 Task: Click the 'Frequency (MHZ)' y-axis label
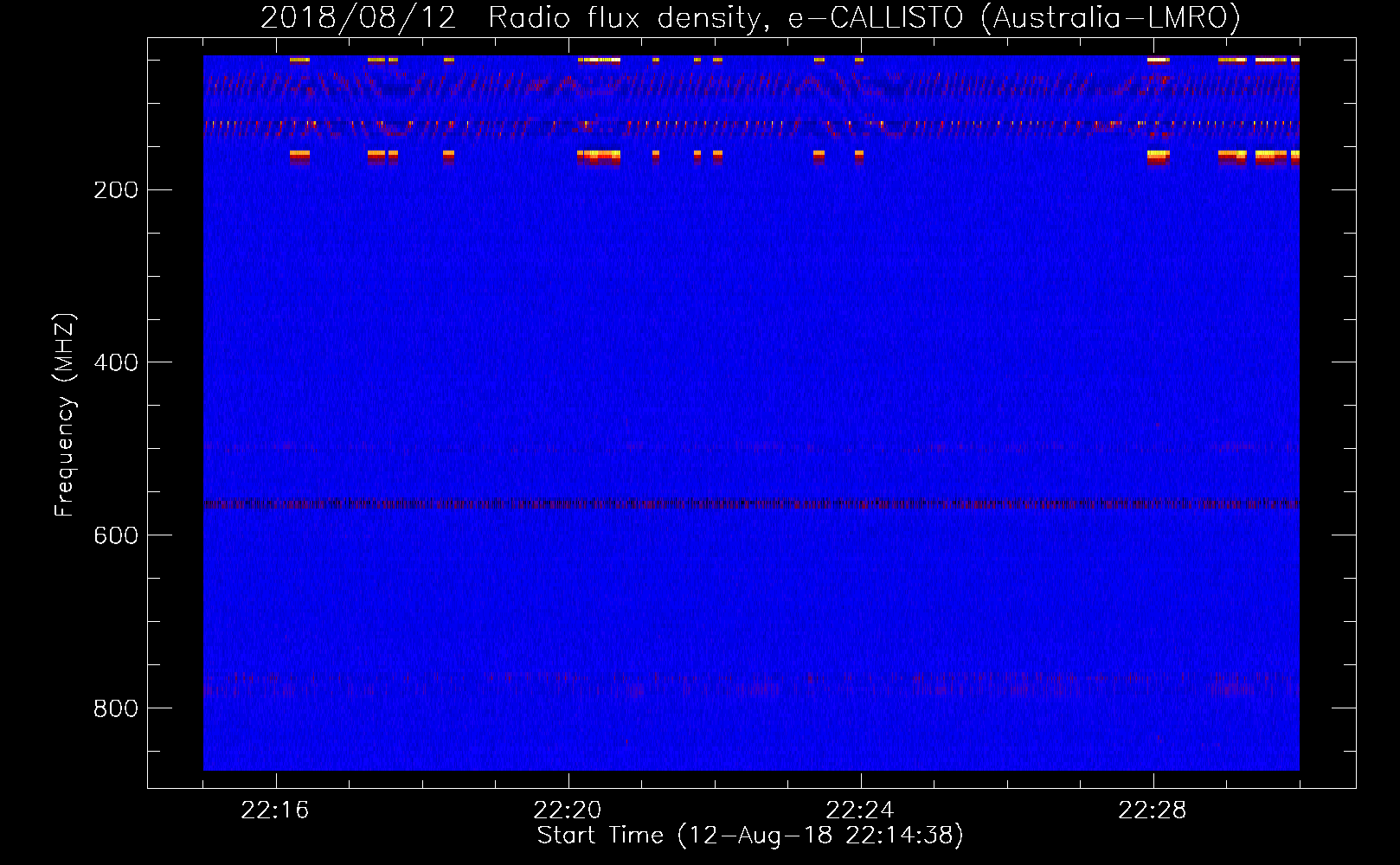tap(65, 415)
